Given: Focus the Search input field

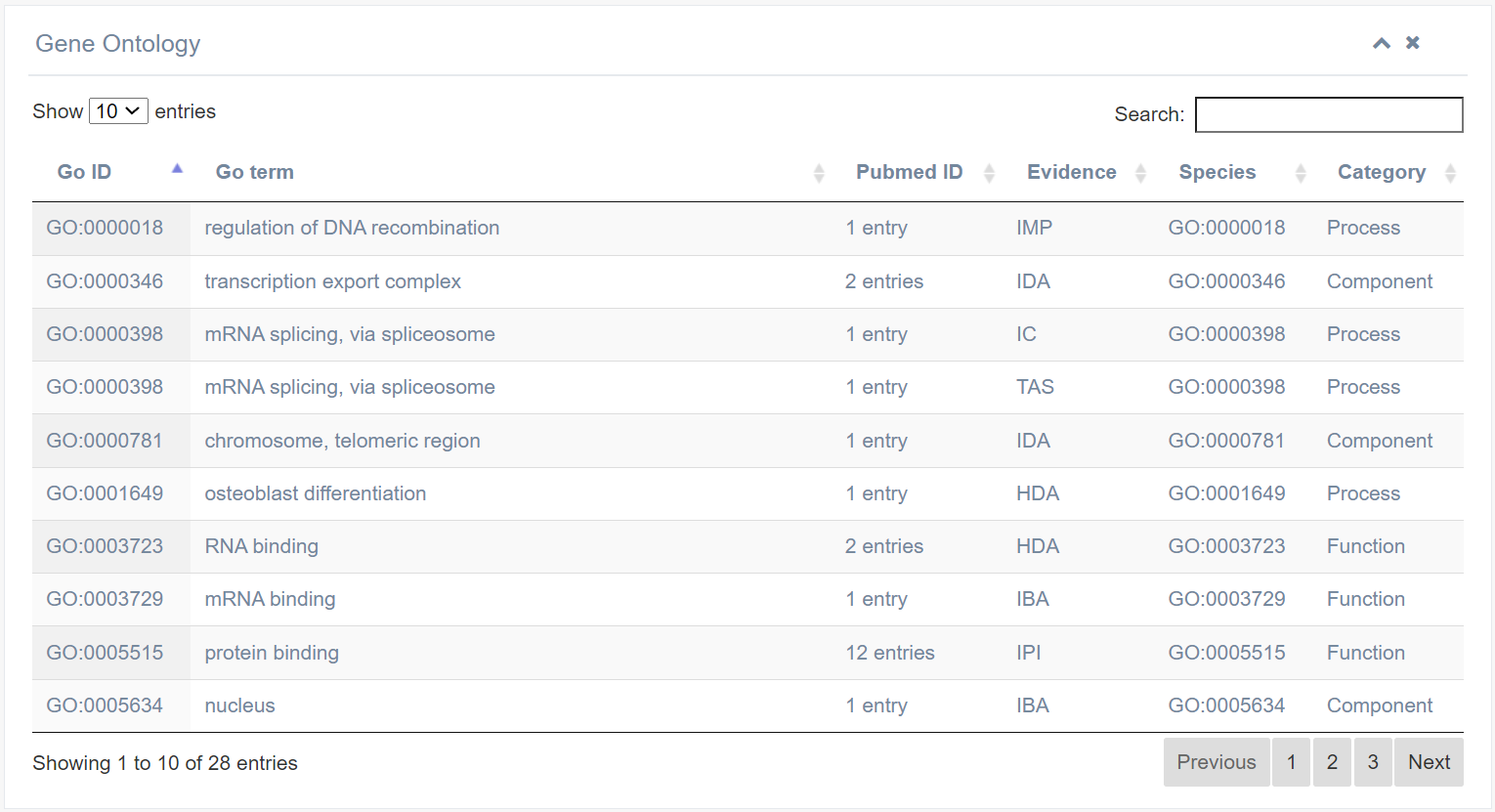Looking at the screenshot, I should (x=1329, y=114).
